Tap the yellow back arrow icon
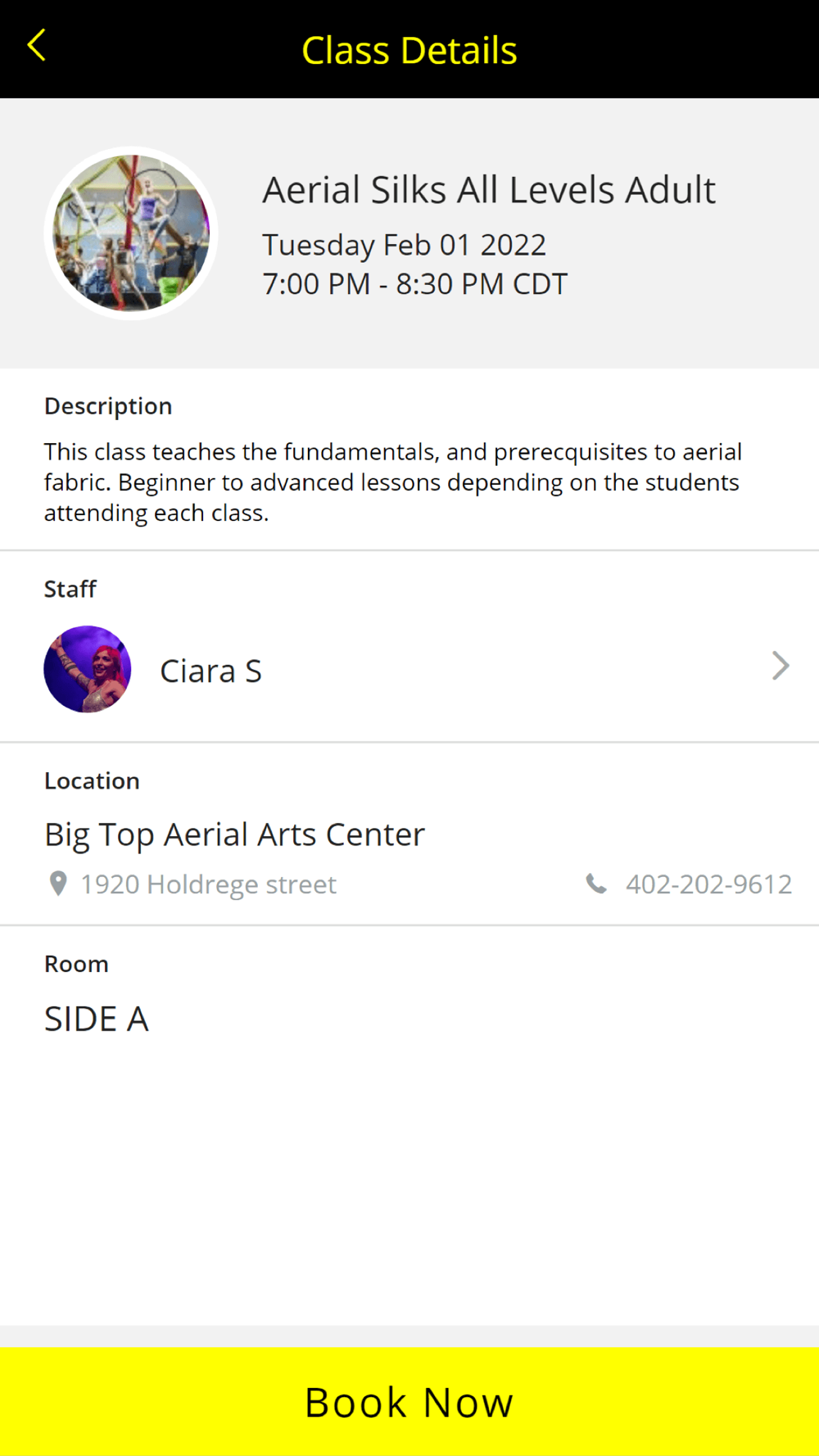Image resolution: width=819 pixels, height=1456 pixels. (x=36, y=46)
